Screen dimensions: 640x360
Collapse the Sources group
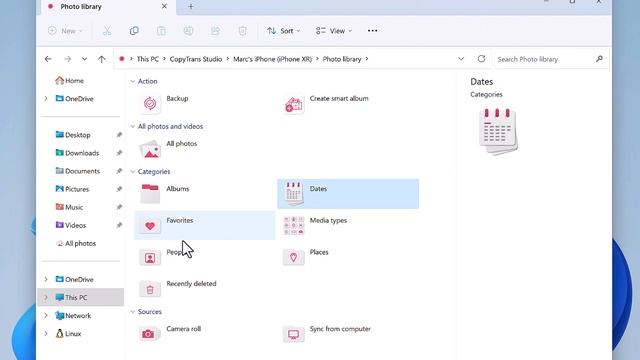(133, 312)
